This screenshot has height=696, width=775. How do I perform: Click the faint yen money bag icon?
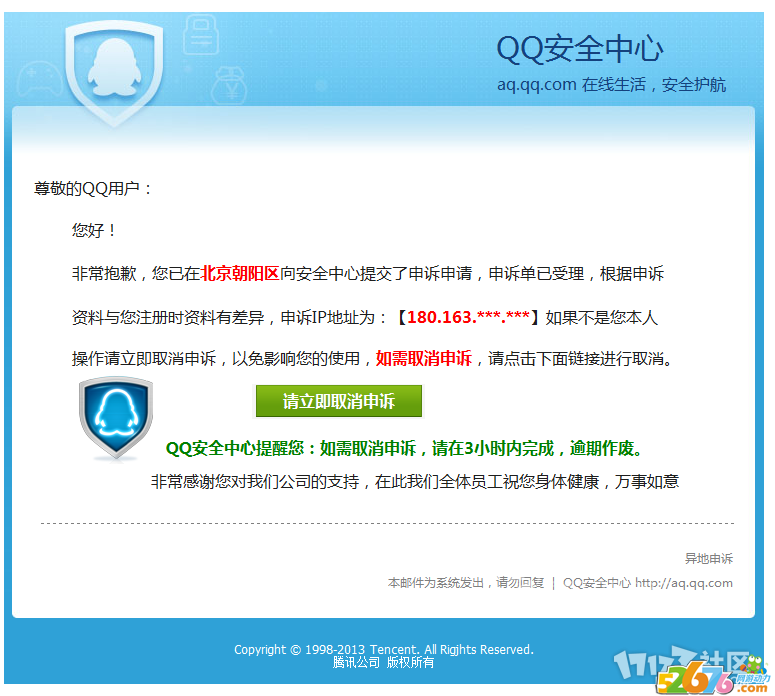(229, 86)
